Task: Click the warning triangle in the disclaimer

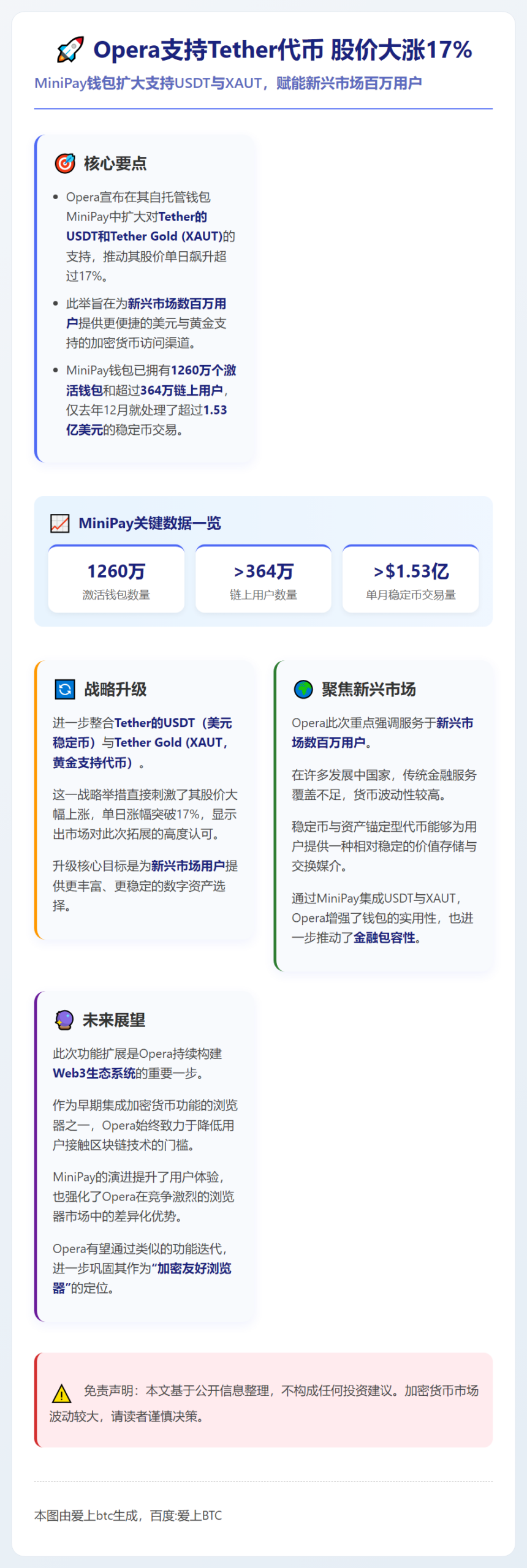Action: (61, 1393)
